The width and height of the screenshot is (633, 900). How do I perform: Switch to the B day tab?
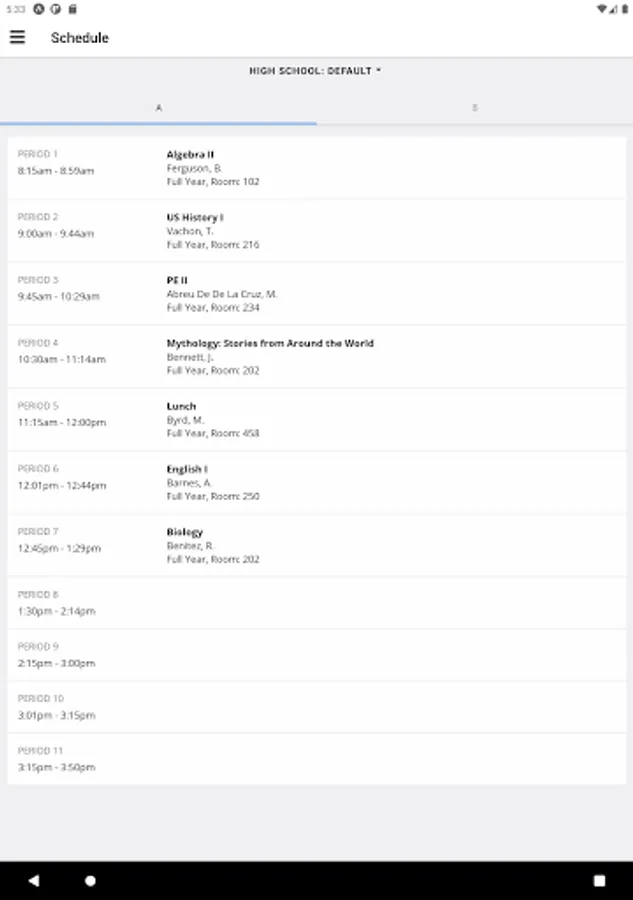pyautogui.click(x=474, y=107)
